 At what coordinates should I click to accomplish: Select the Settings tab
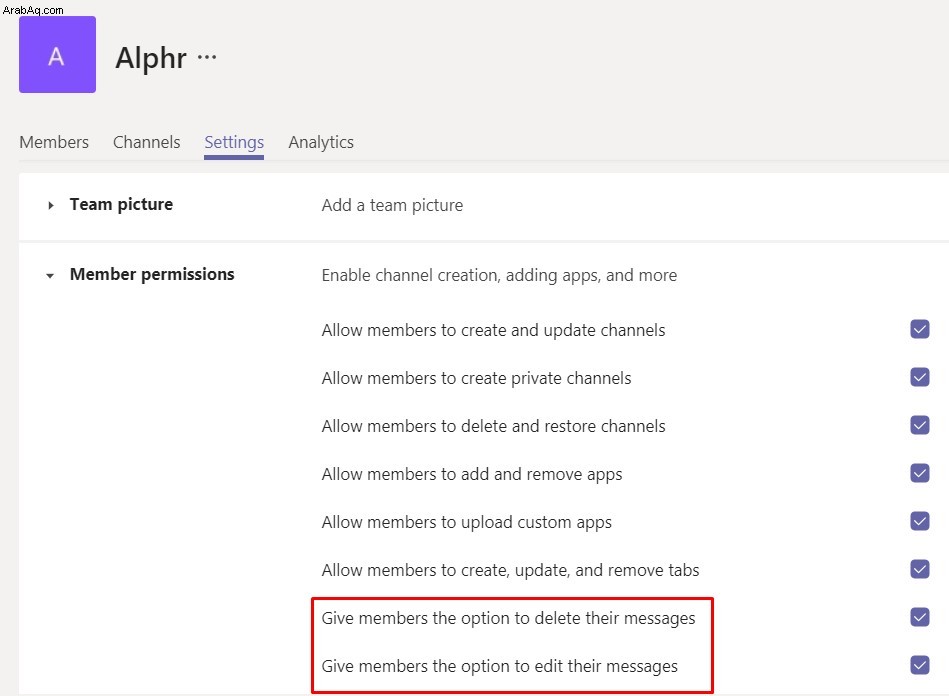point(234,142)
